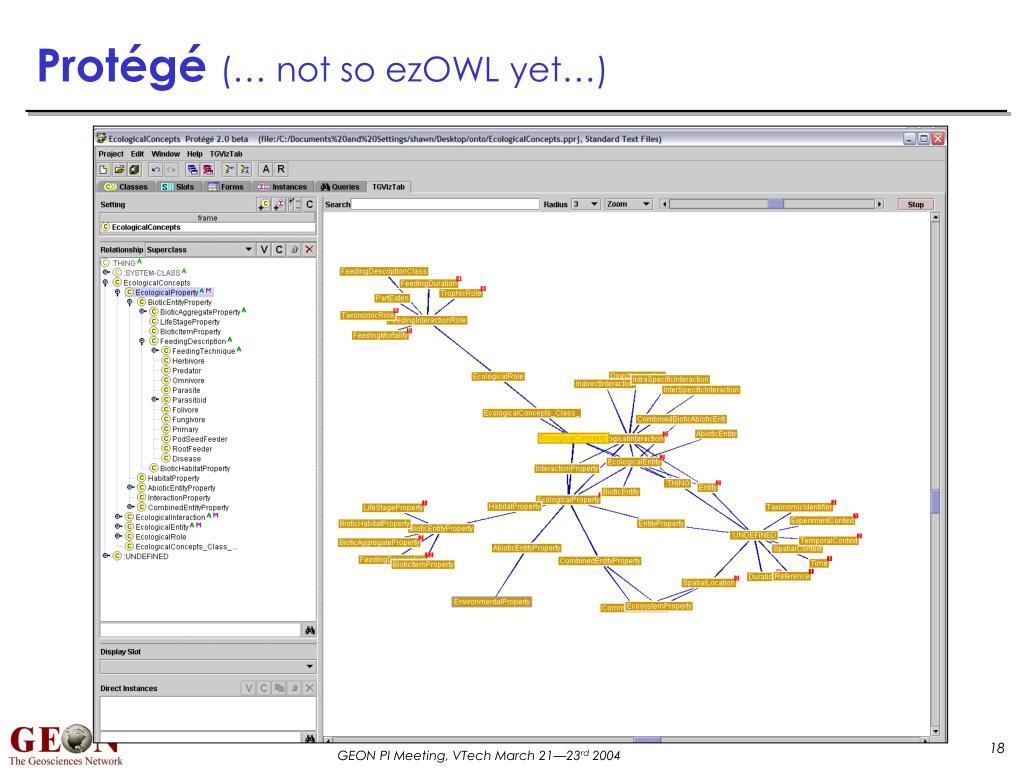Viewport: 1024px width, 768px height.
Task: Select Predator in the class tree
Action: (186, 370)
